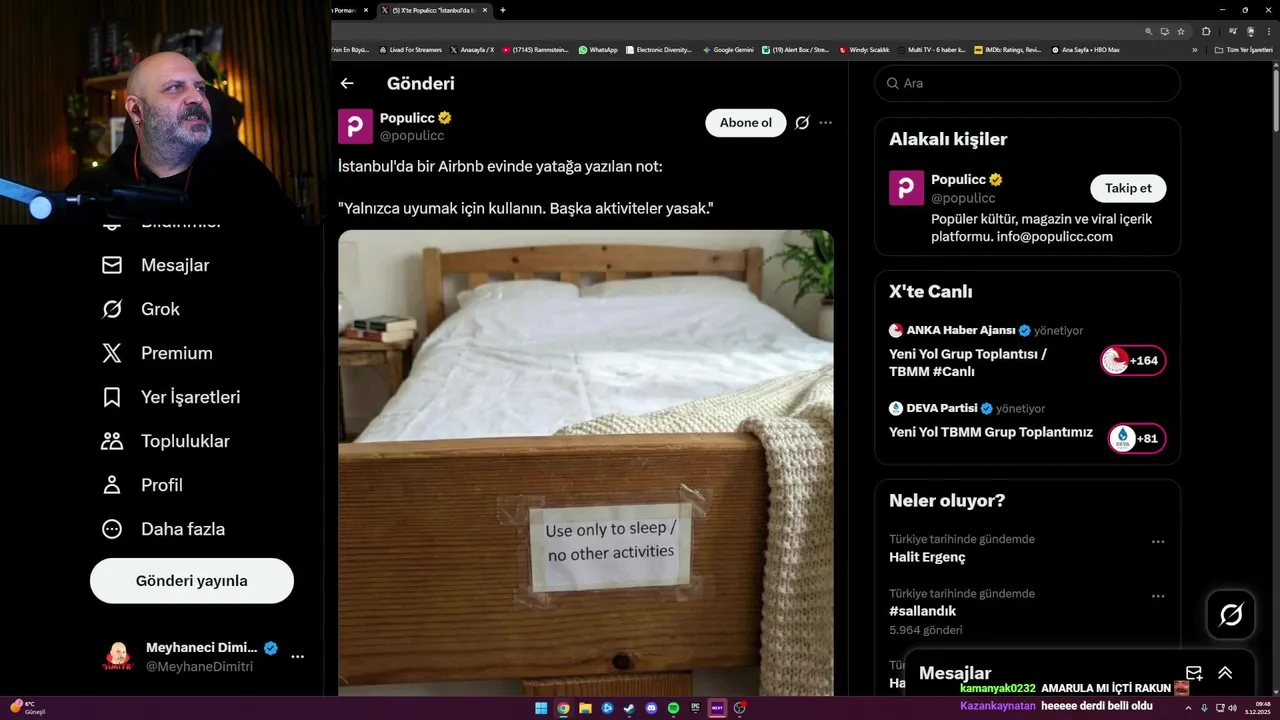
Task: Open the Tüm Yer İşaretleri folder
Action: coord(1243,49)
